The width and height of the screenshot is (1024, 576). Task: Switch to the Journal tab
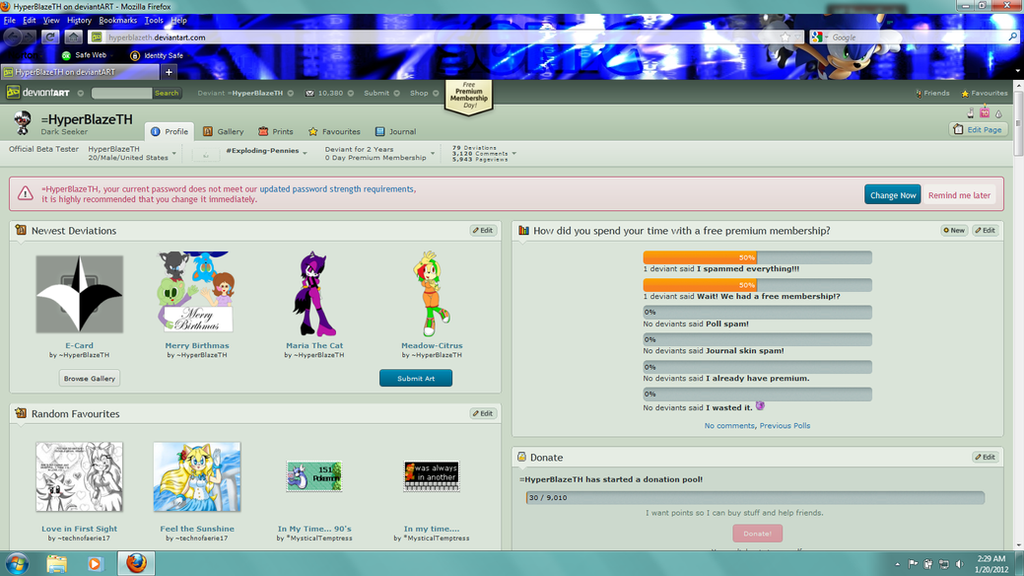[396, 131]
